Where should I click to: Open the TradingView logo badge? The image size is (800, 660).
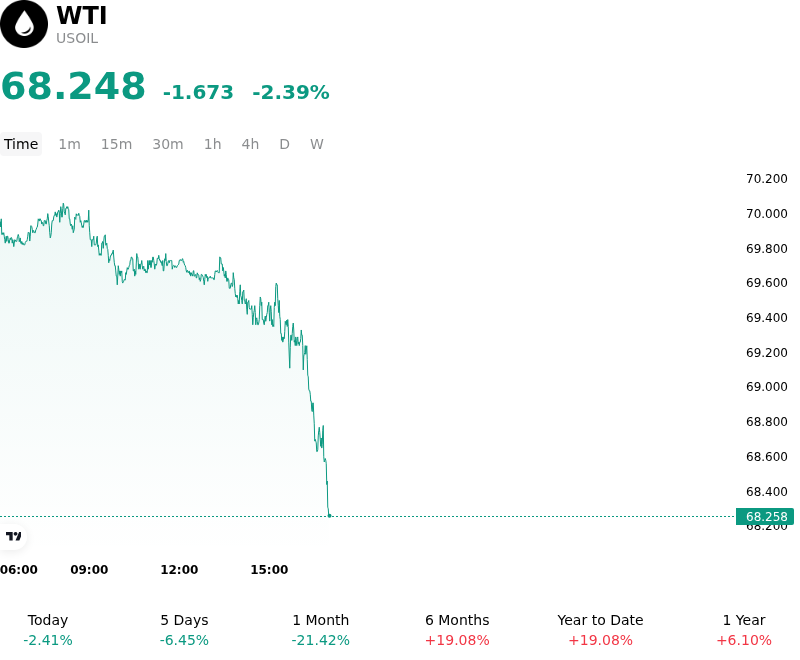13,536
